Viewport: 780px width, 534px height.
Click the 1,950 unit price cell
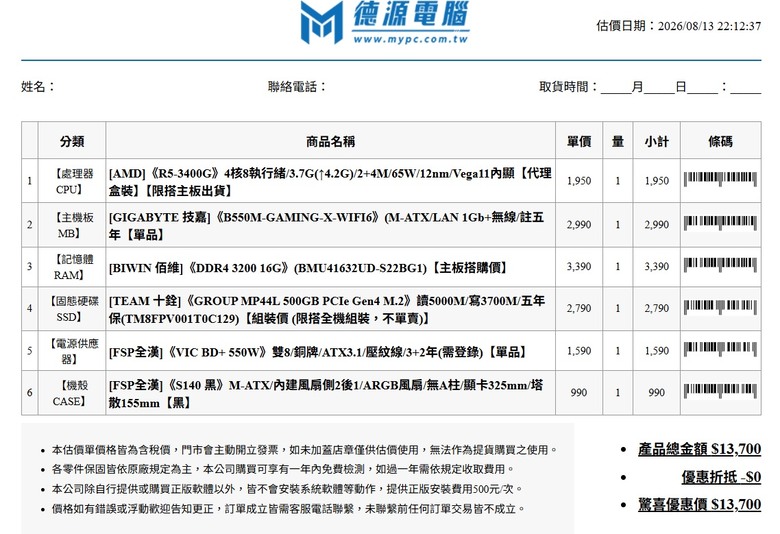(x=579, y=181)
